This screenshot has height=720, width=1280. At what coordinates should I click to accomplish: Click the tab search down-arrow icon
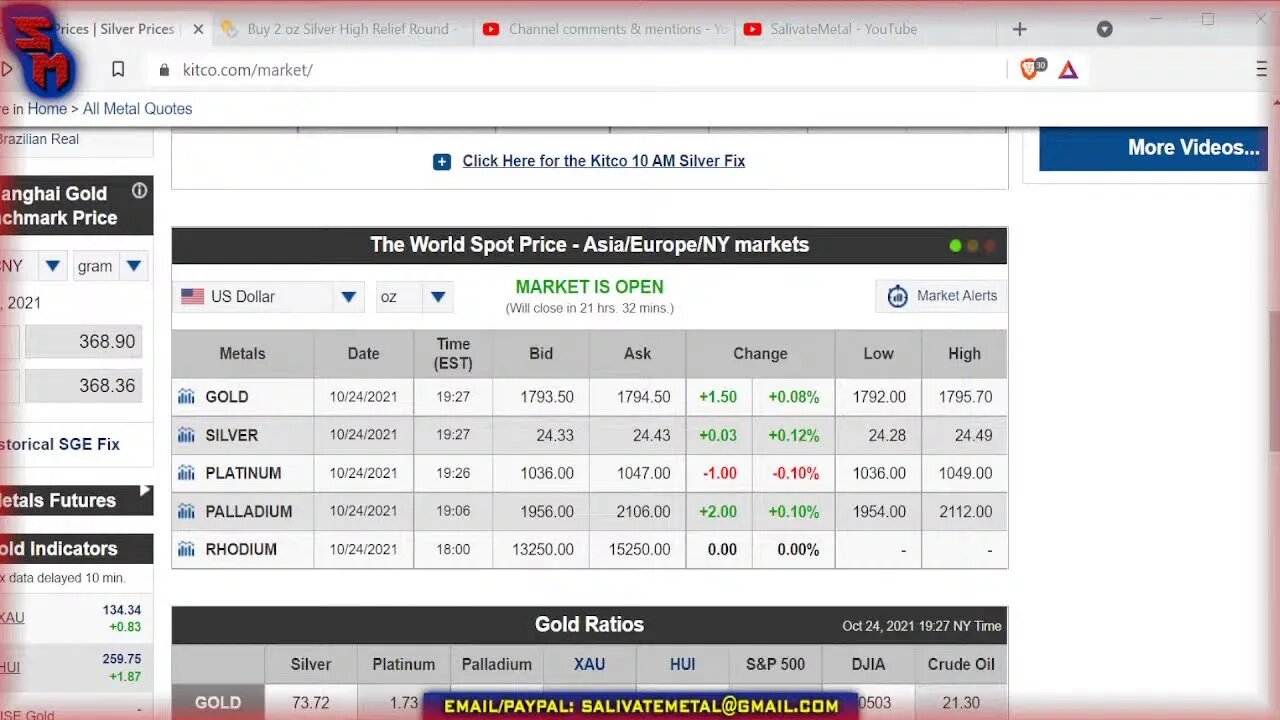[1104, 29]
